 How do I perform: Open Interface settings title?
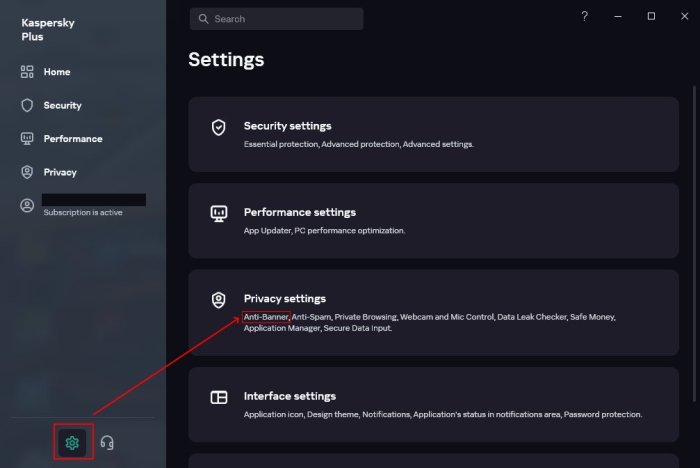coord(289,396)
